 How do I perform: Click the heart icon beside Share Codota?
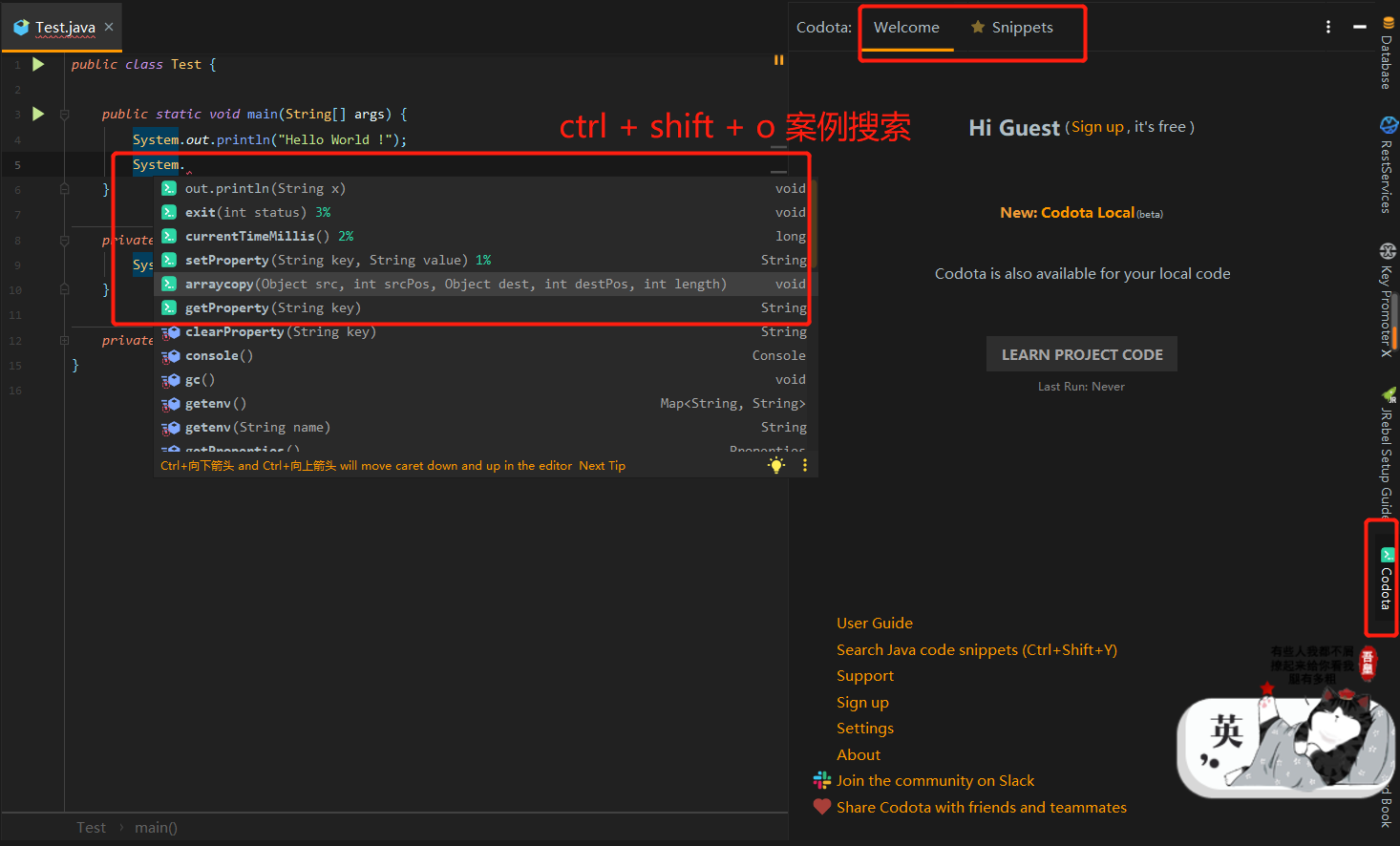(x=821, y=807)
